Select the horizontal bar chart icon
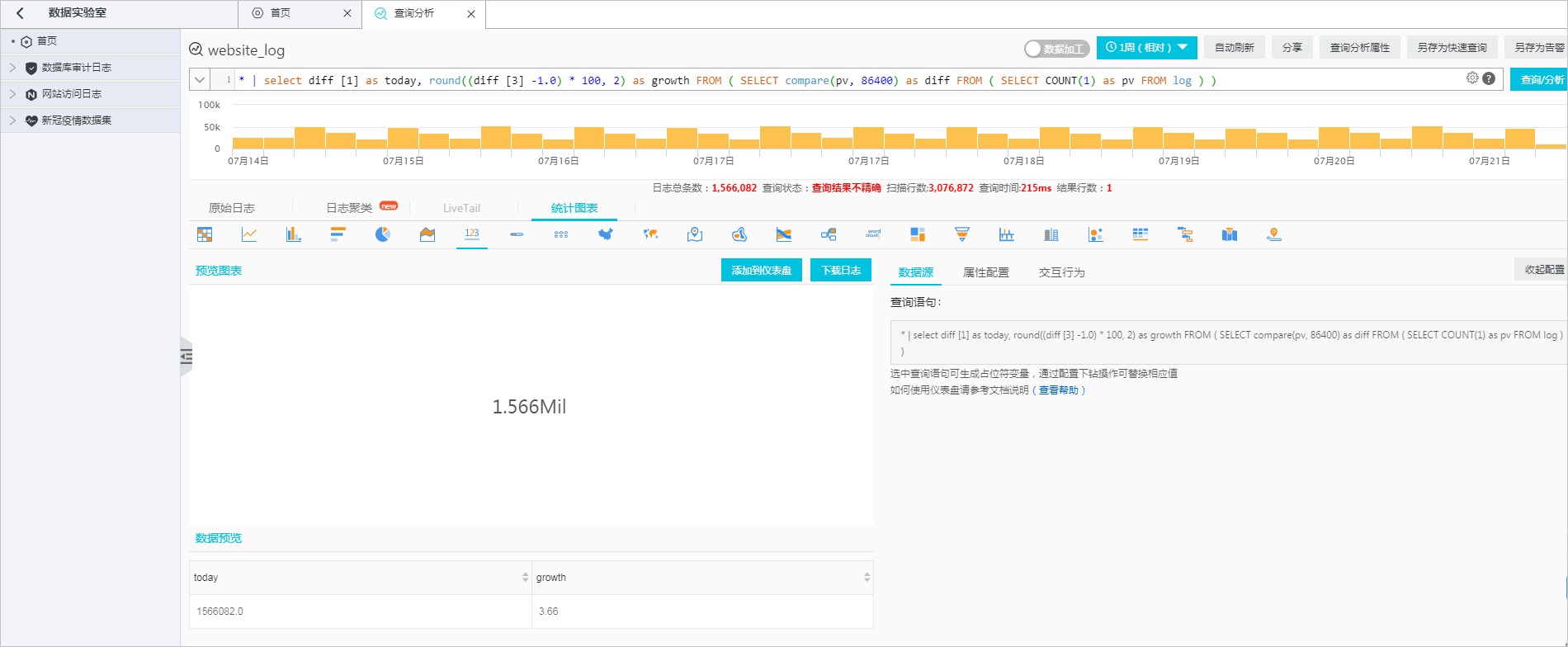1568x647 pixels. point(338,234)
